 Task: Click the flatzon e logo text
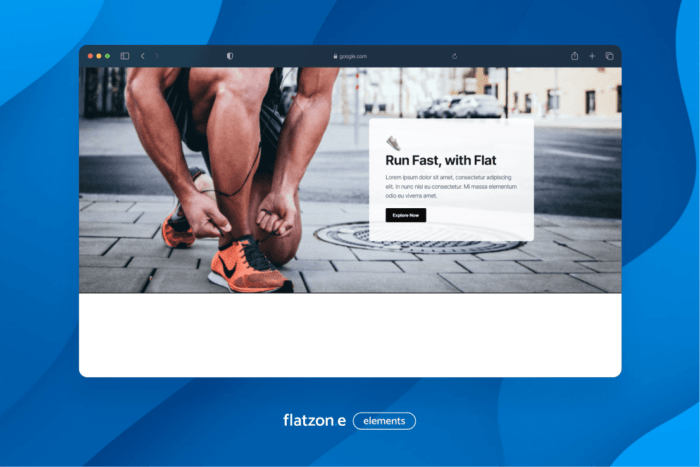[314, 421]
